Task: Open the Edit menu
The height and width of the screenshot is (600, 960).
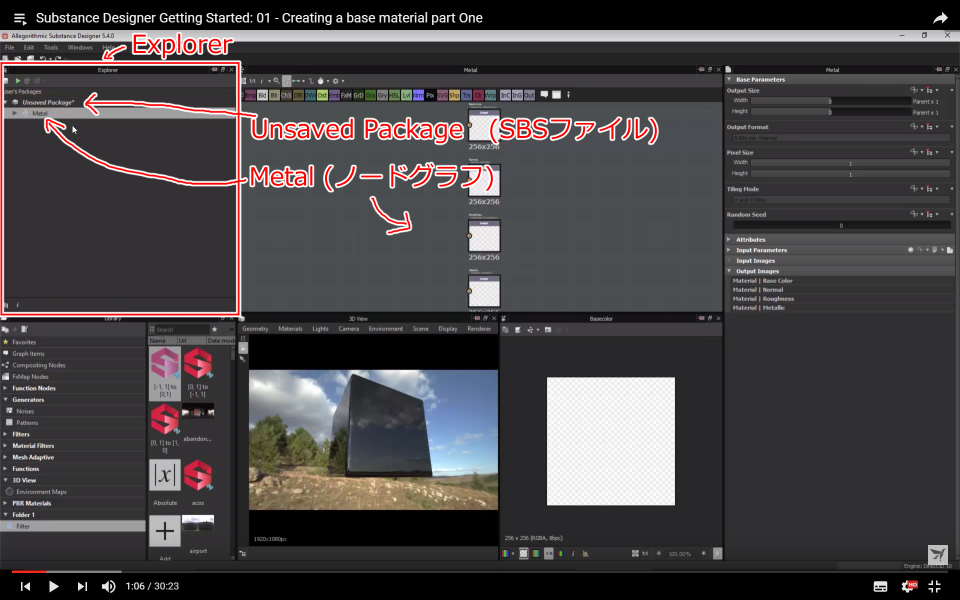Action: click(29, 47)
